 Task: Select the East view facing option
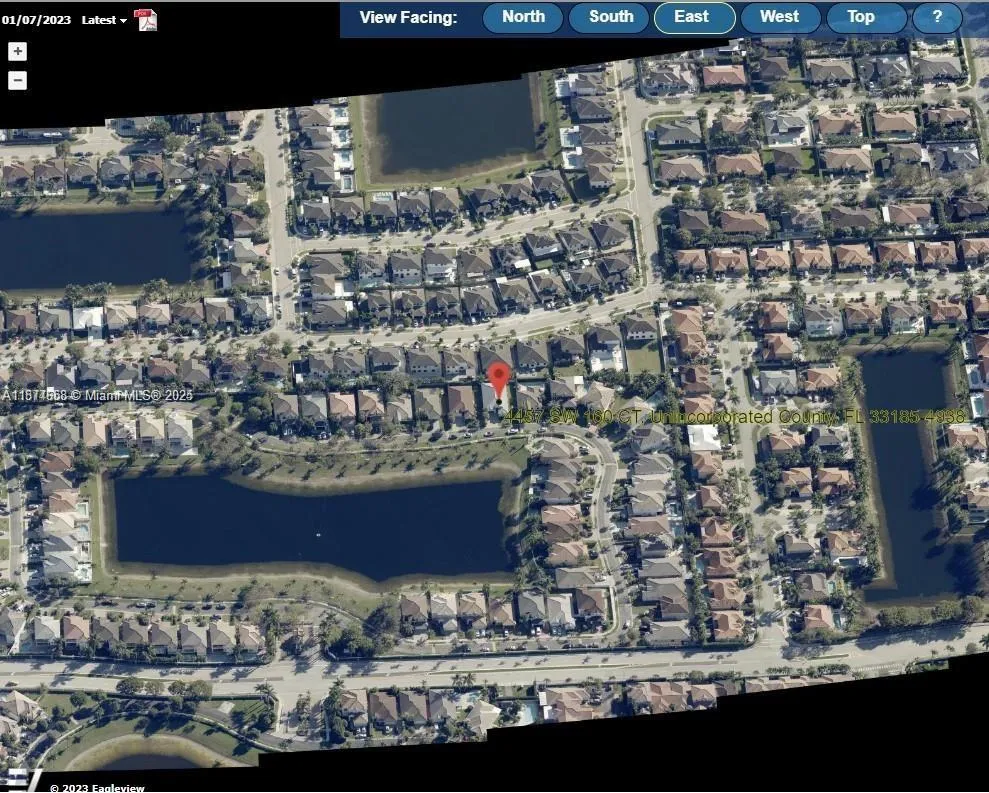tap(693, 17)
